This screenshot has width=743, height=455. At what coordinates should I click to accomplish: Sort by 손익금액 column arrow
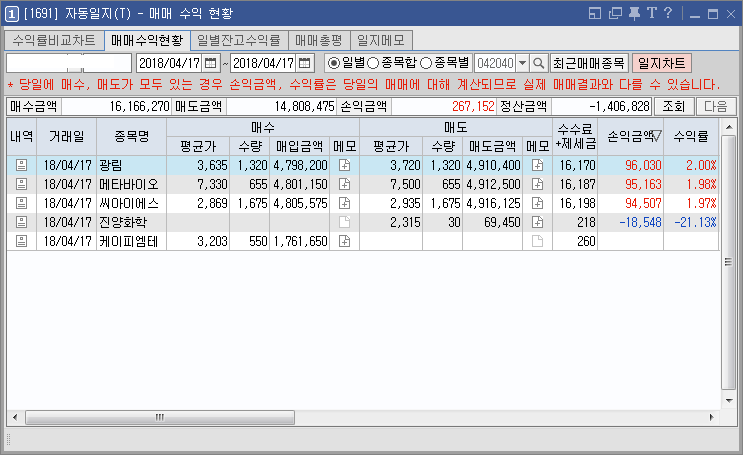pyautogui.click(x=656, y=136)
